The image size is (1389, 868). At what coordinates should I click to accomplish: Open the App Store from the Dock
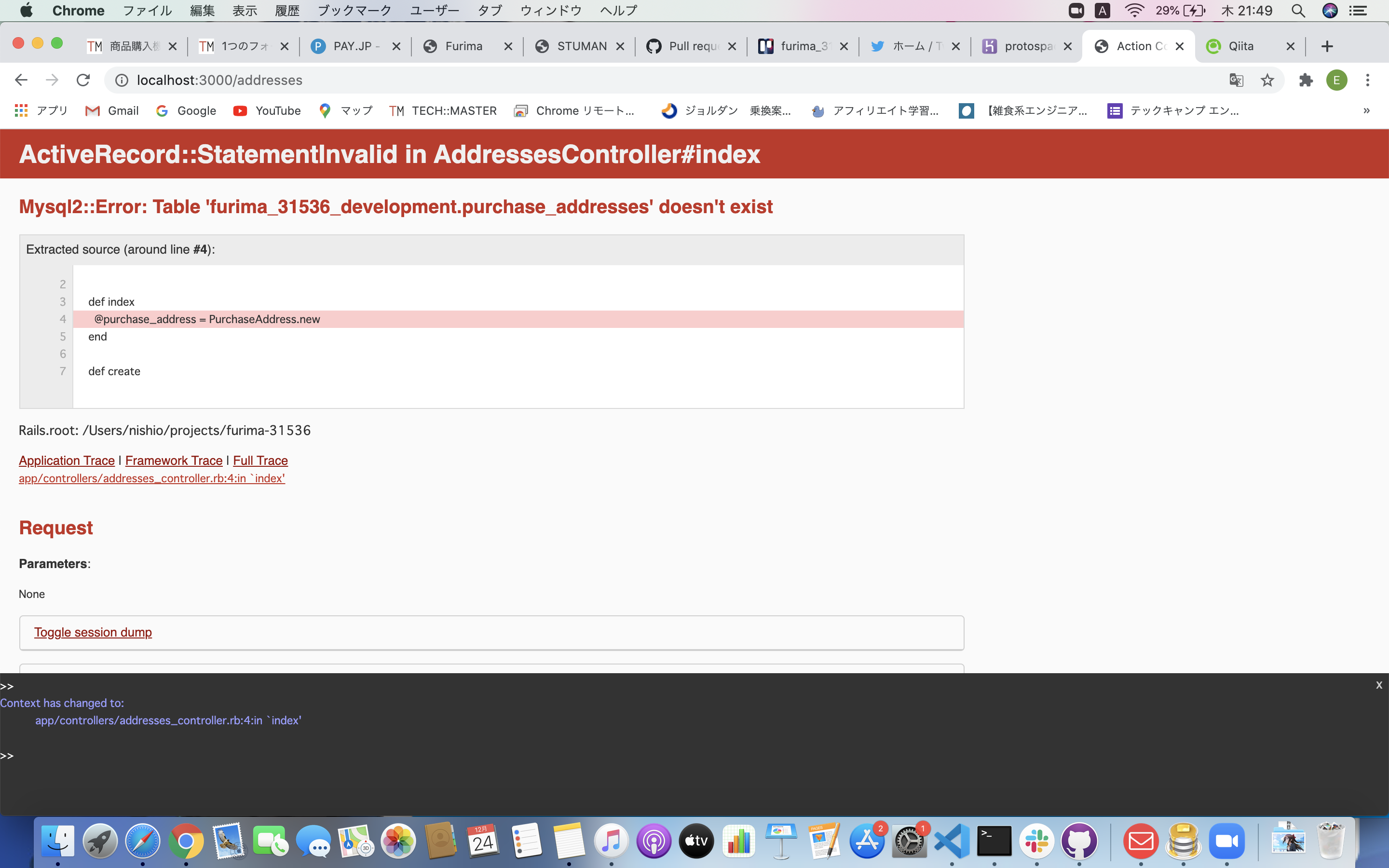coord(867,841)
